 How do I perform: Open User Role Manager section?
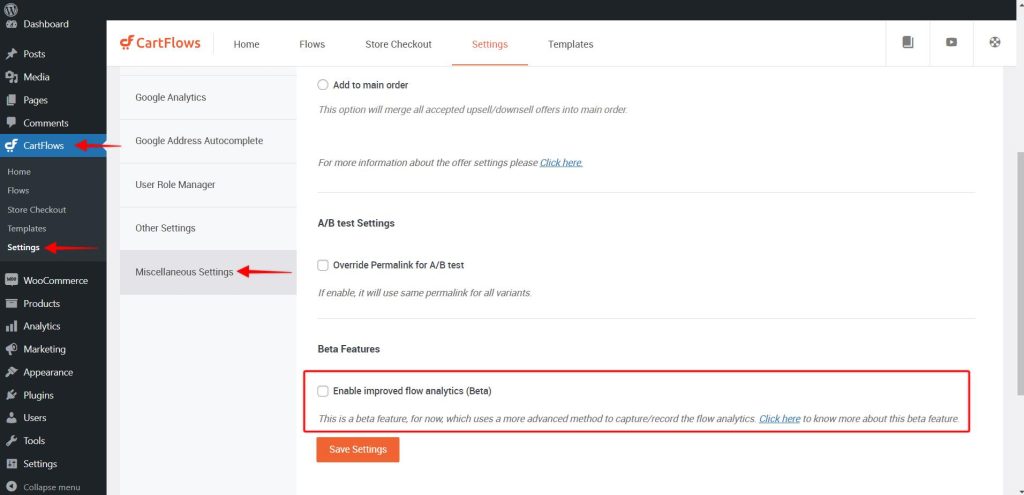pos(208,185)
